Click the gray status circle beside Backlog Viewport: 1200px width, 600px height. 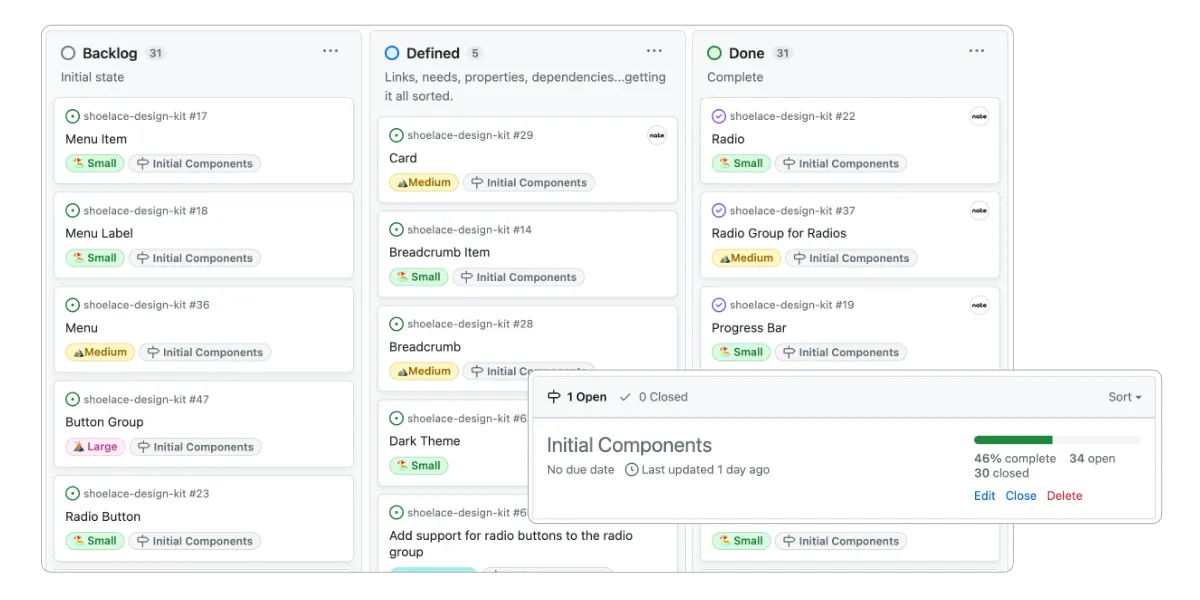point(68,52)
